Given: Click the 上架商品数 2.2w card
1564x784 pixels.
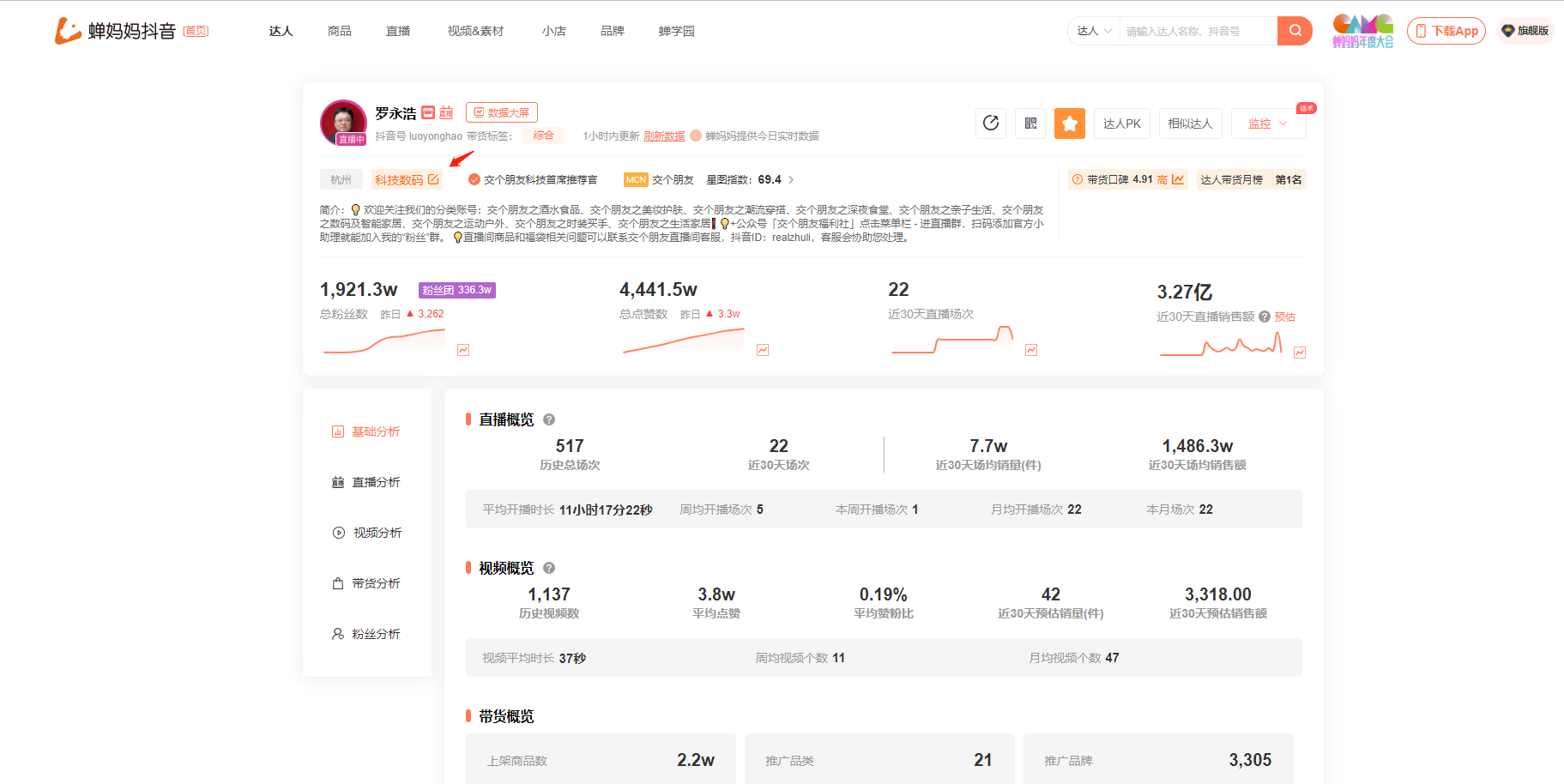Looking at the screenshot, I should pyautogui.click(x=601, y=759).
